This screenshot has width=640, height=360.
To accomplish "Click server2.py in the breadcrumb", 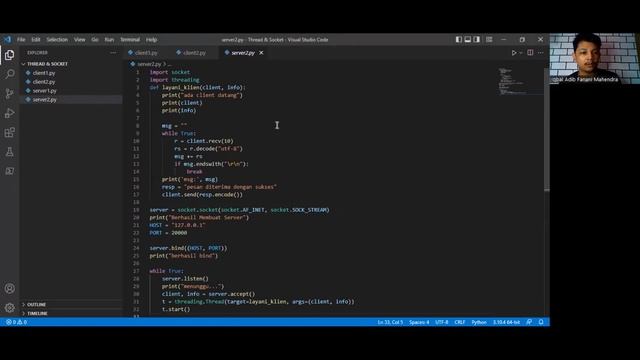I will tap(149, 64).
